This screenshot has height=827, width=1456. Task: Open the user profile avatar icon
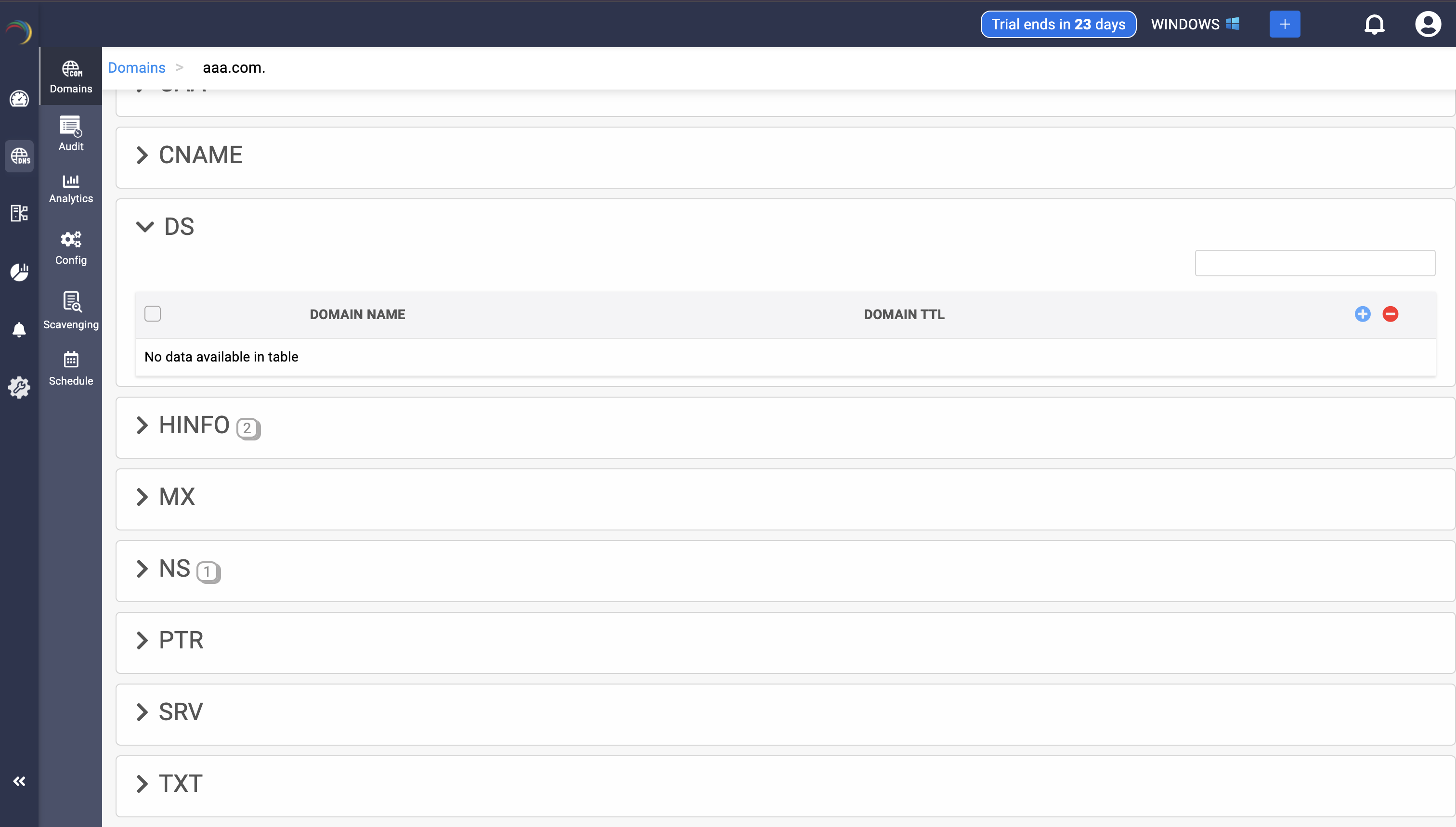(1427, 25)
